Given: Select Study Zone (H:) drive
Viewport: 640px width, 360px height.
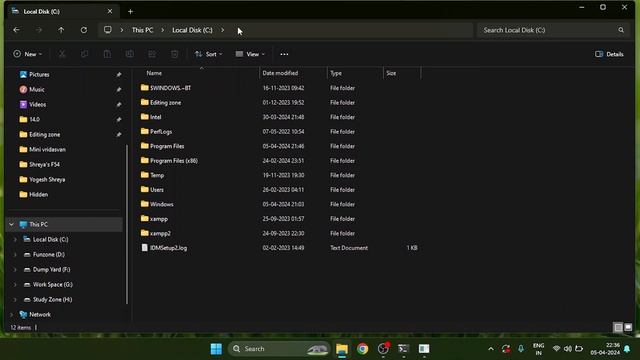Looking at the screenshot, I should (52, 300).
